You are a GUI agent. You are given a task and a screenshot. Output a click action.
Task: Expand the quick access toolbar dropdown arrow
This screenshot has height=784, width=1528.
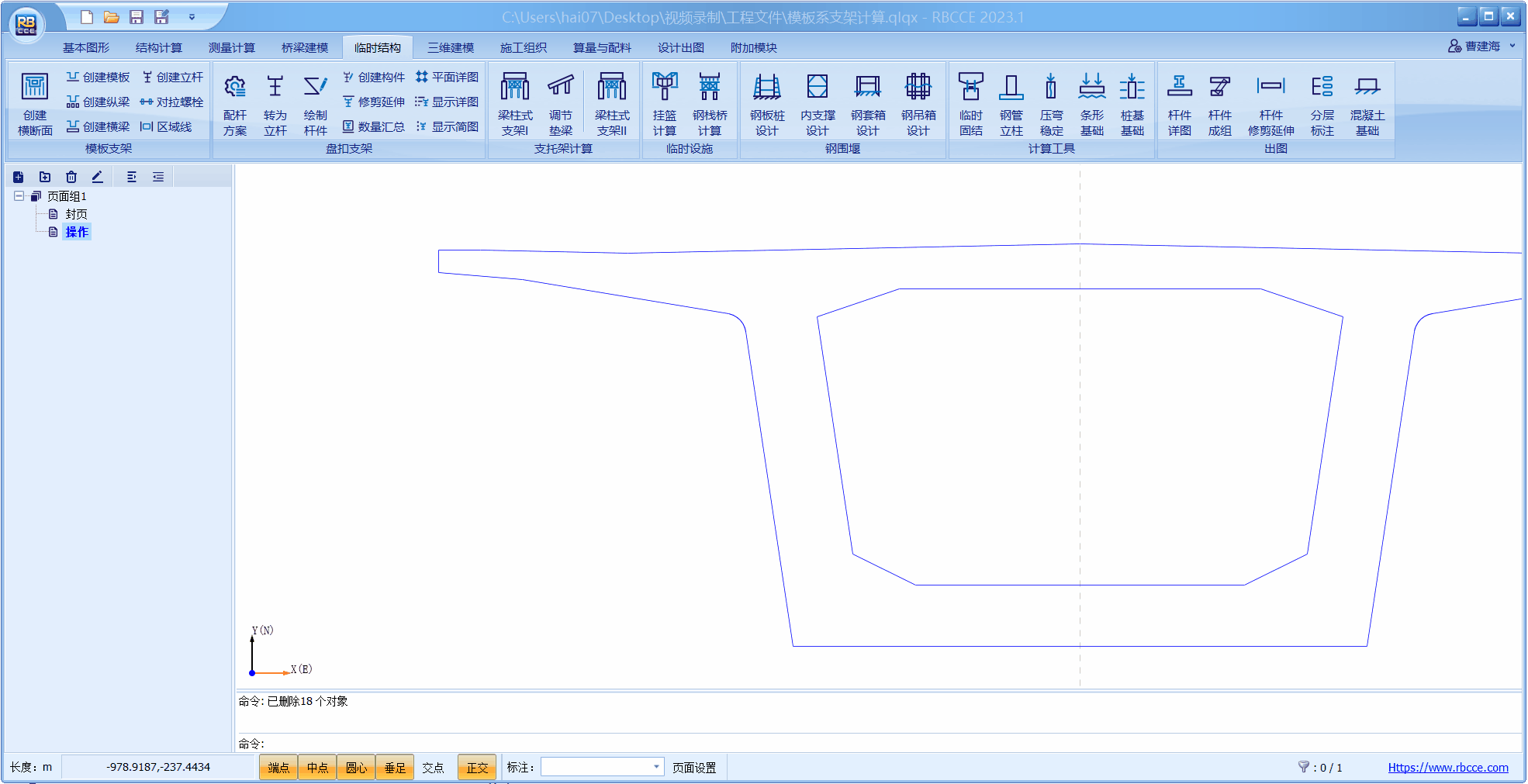pos(192,17)
